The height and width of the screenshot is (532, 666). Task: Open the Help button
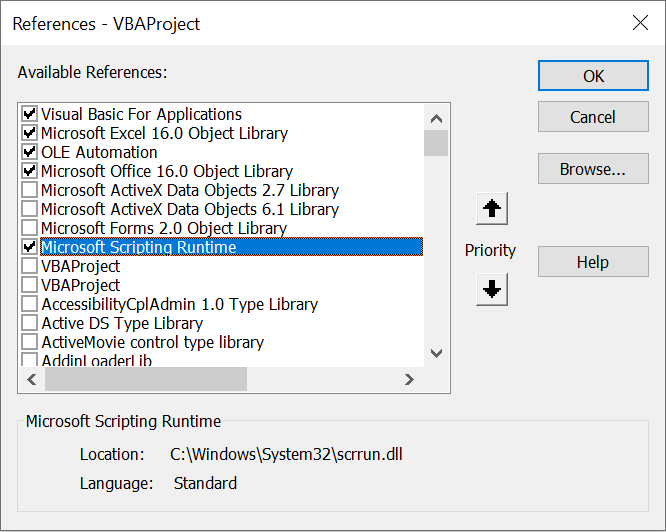(x=593, y=262)
